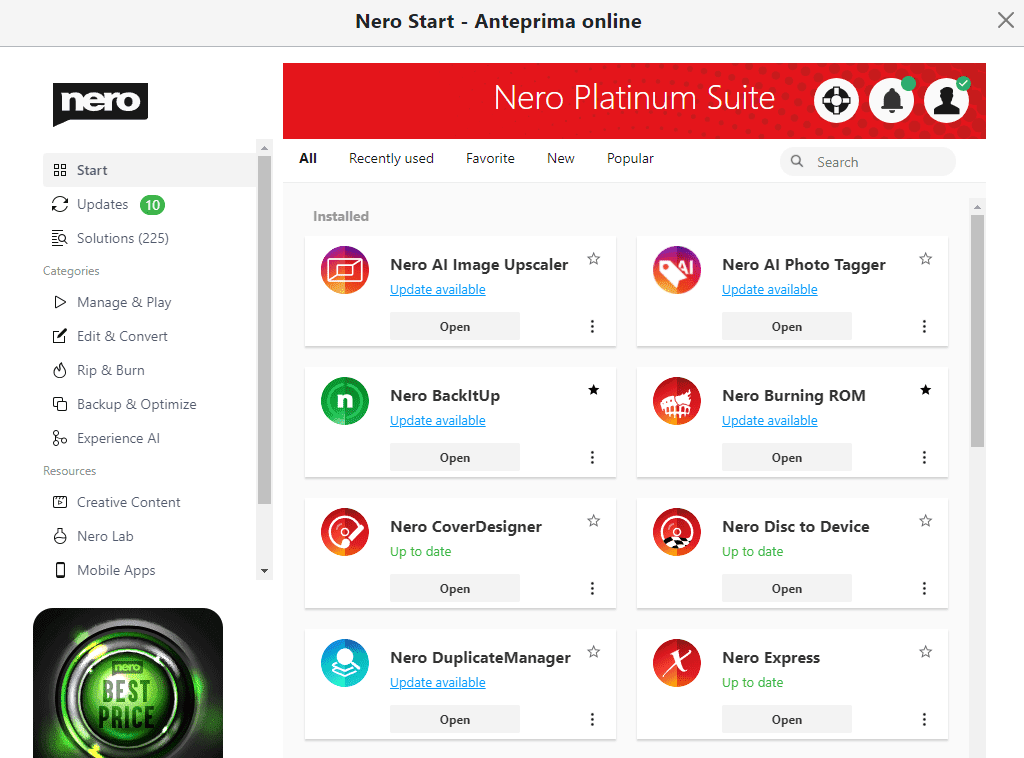Expand more options for Nero AI Image Upscaler

[x=592, y=326]
